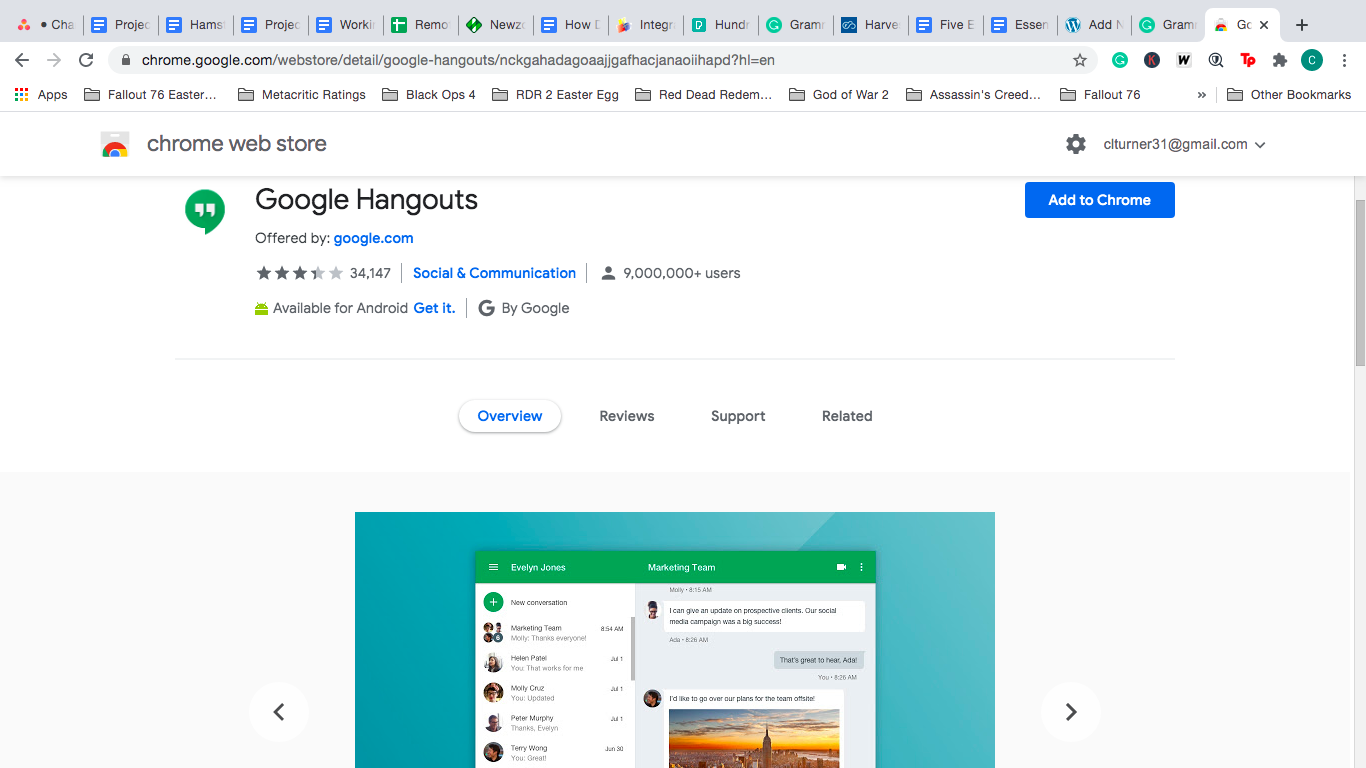Switch to the Reviews tab

pyautogui.click(x=627, y=416)
